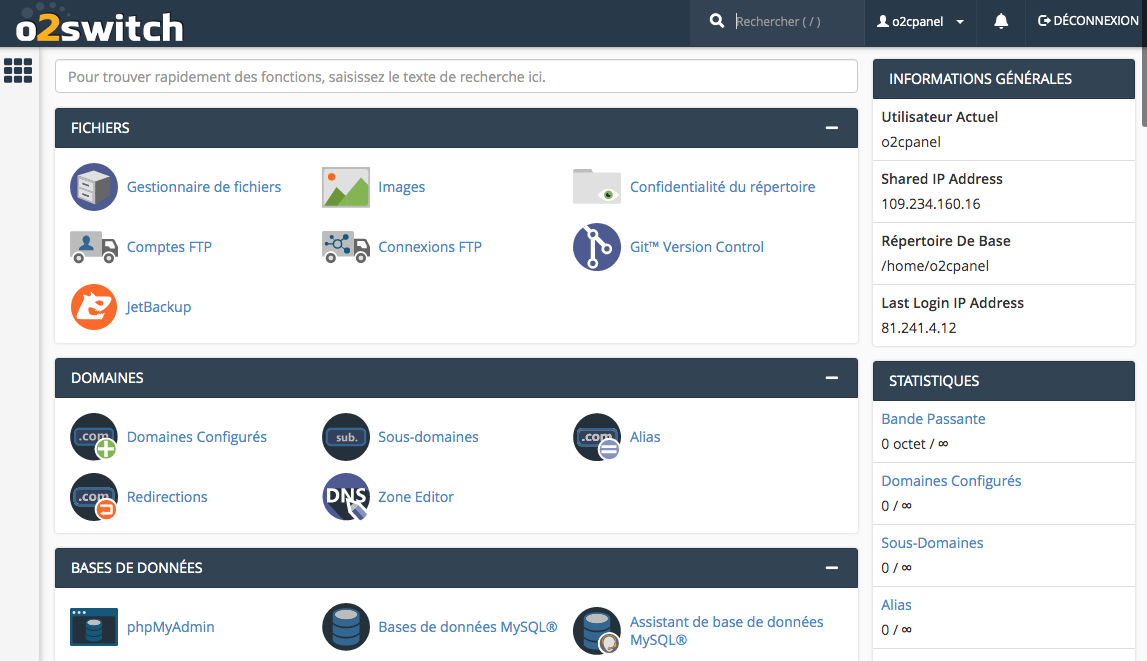Click the JetBackup orange icon
Viewport: 1147px width, 661px height.
[x=94, y=307]
